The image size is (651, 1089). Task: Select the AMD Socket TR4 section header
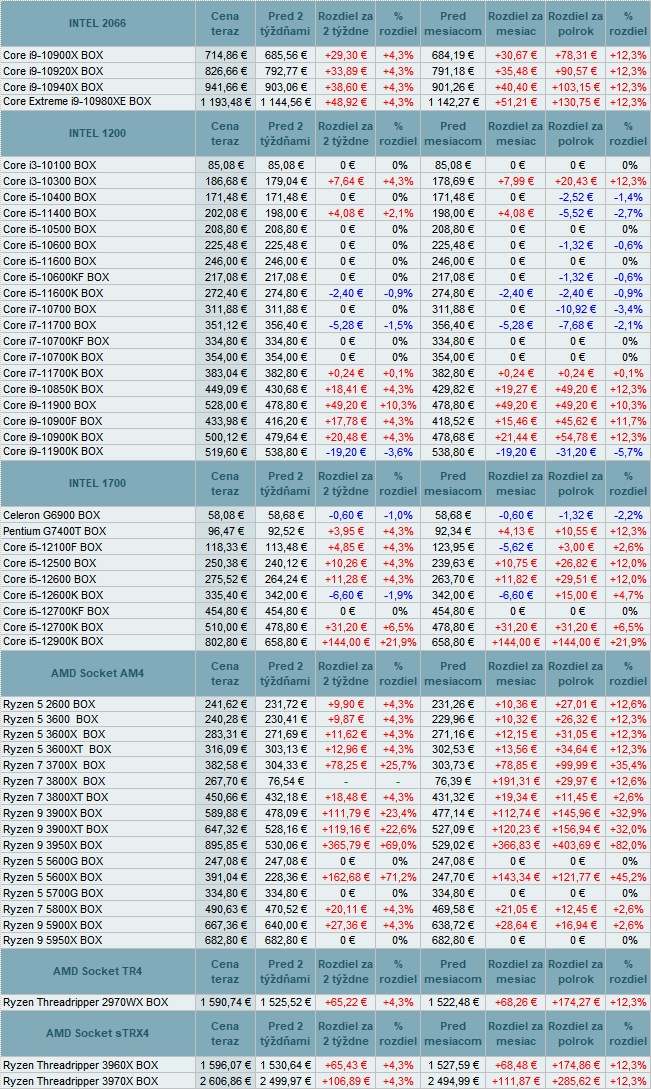(97, 971)
